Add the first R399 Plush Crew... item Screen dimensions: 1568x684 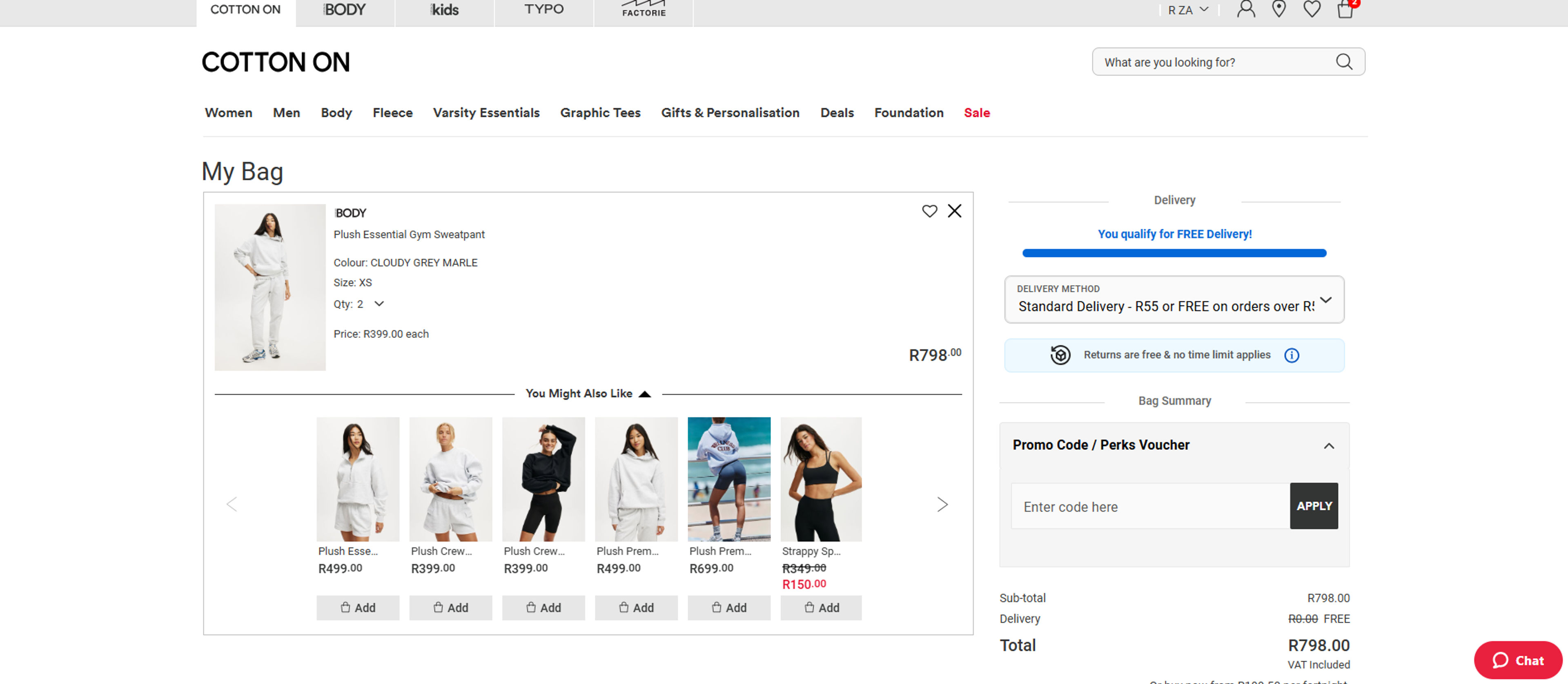450,607
